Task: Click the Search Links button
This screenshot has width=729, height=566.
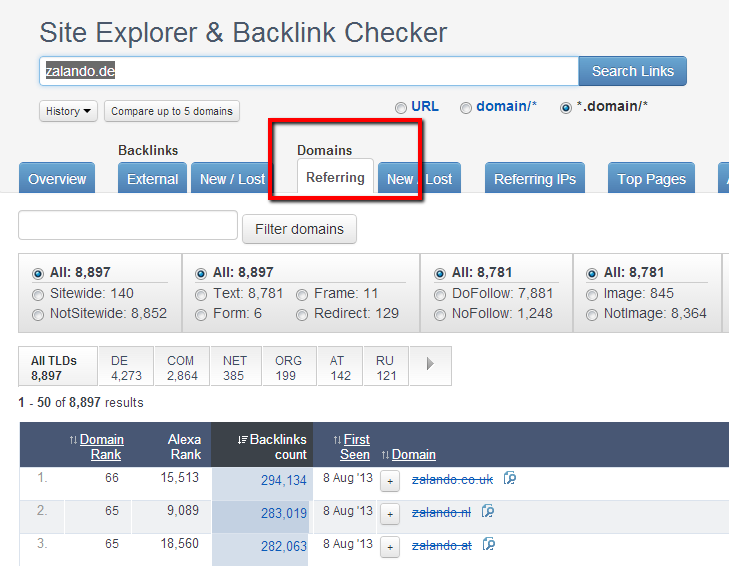Action: (x=632, y=71)
